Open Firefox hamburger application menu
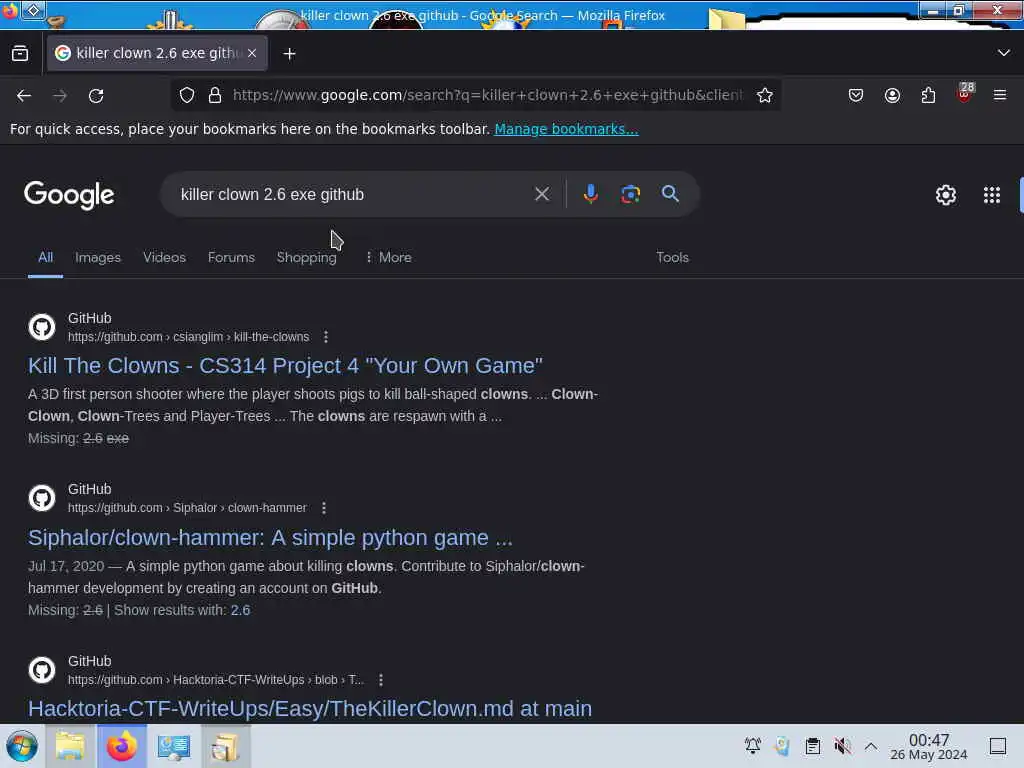1024x768 pixels. 1000,95
